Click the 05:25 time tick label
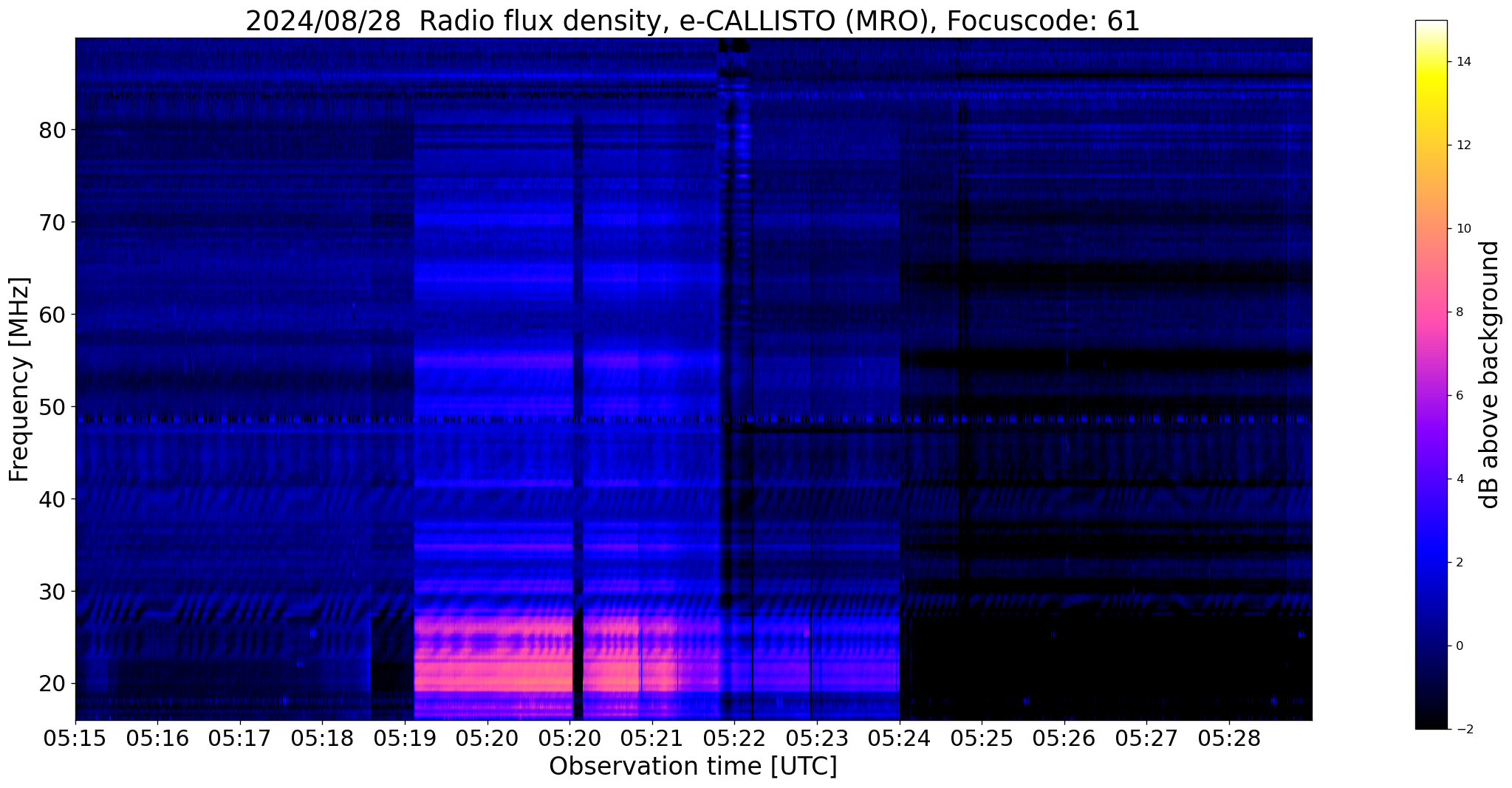1512x788 pixels. 982,738
